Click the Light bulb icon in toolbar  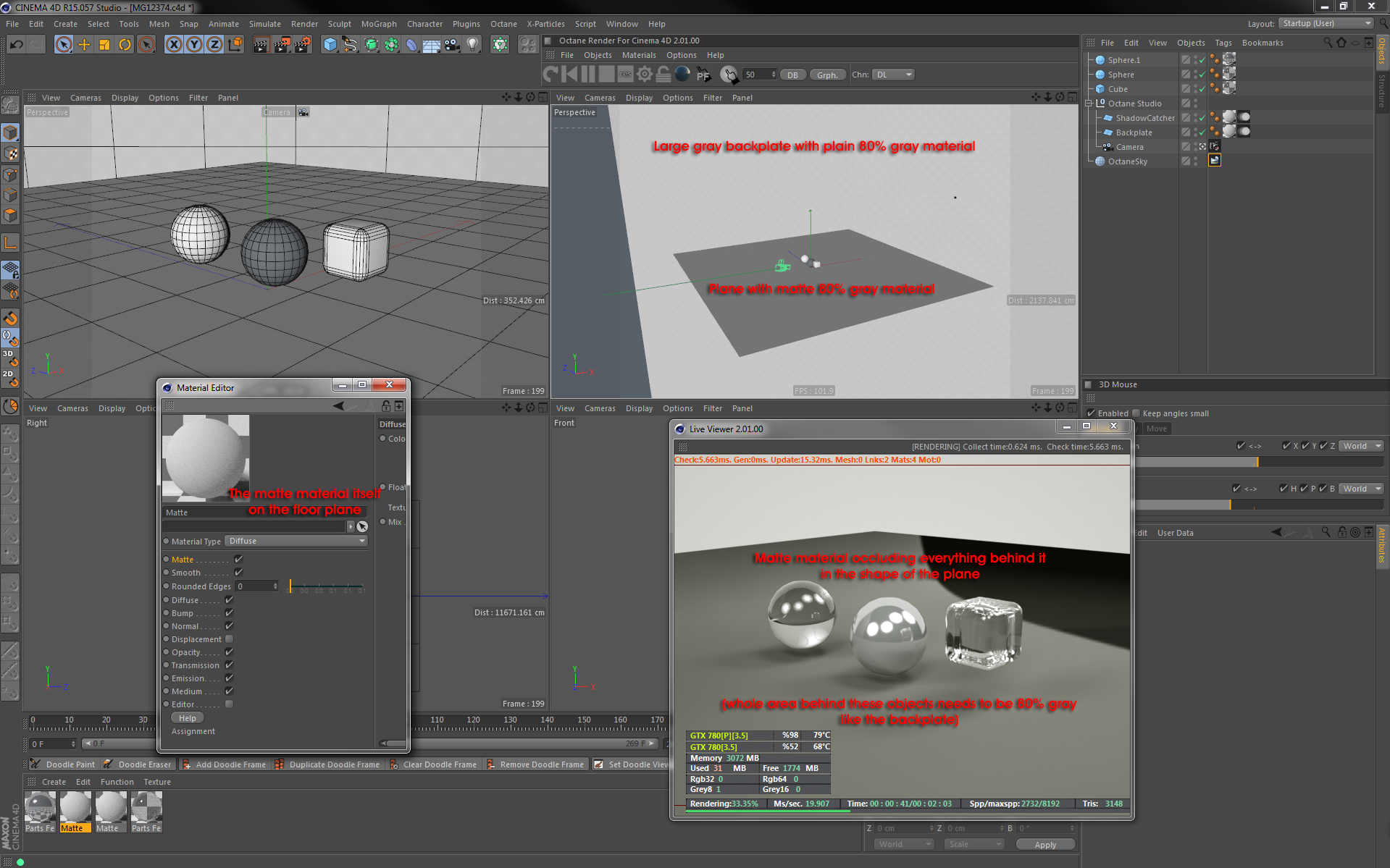(x=472, y=45)
